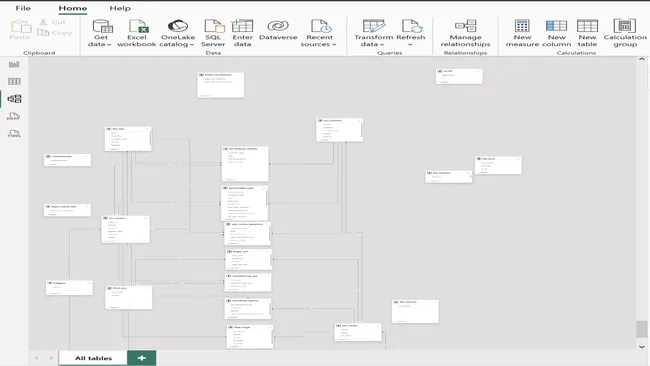This screenshot has height=366, width=650.
Task: Expand the Transform data dropdown arrow
Action: 382,44
